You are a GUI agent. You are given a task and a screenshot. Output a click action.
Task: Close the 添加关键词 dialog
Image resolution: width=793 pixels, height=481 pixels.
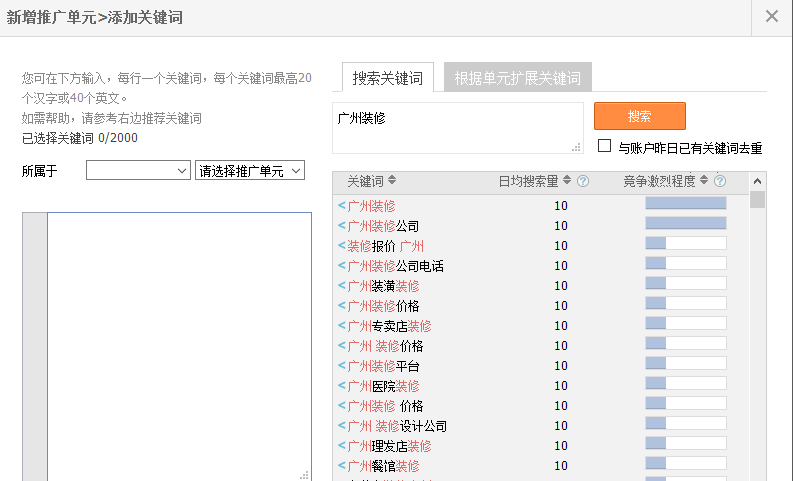point(771,17)
